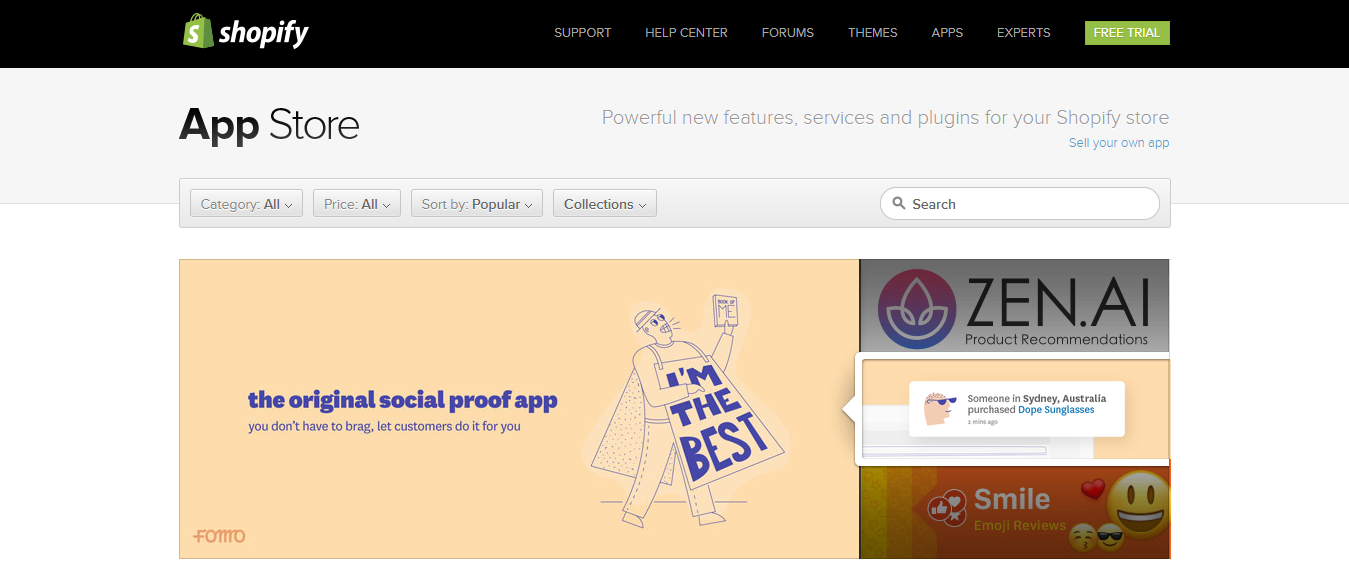Open the FORUMS navigation item
1349x585 pixels.
click(787, 32)
